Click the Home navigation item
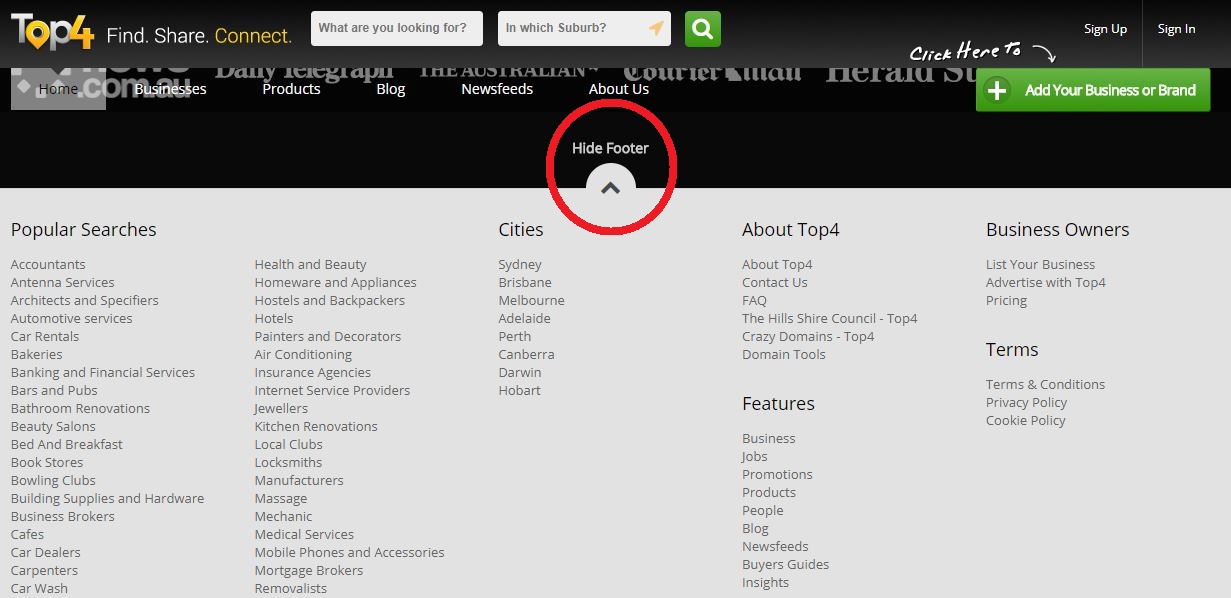Screen dimensions: 1231x598 (x=58, y=89)
